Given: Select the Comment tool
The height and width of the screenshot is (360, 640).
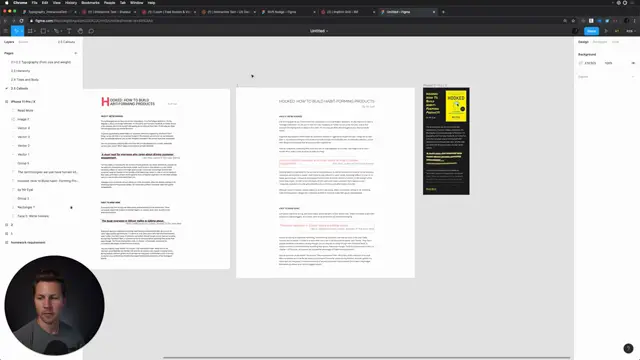Looking at the screenshot, I should point(91,31).
